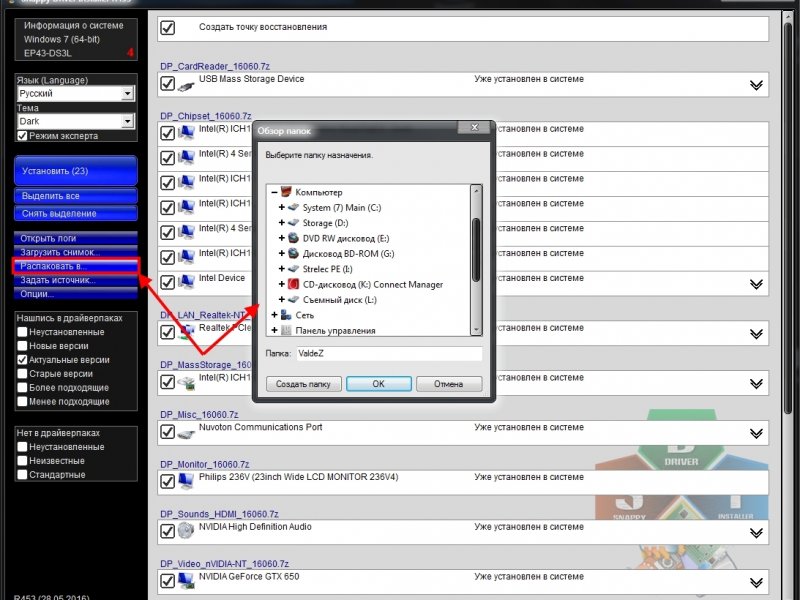Click the Папка input field

point(389,353)
